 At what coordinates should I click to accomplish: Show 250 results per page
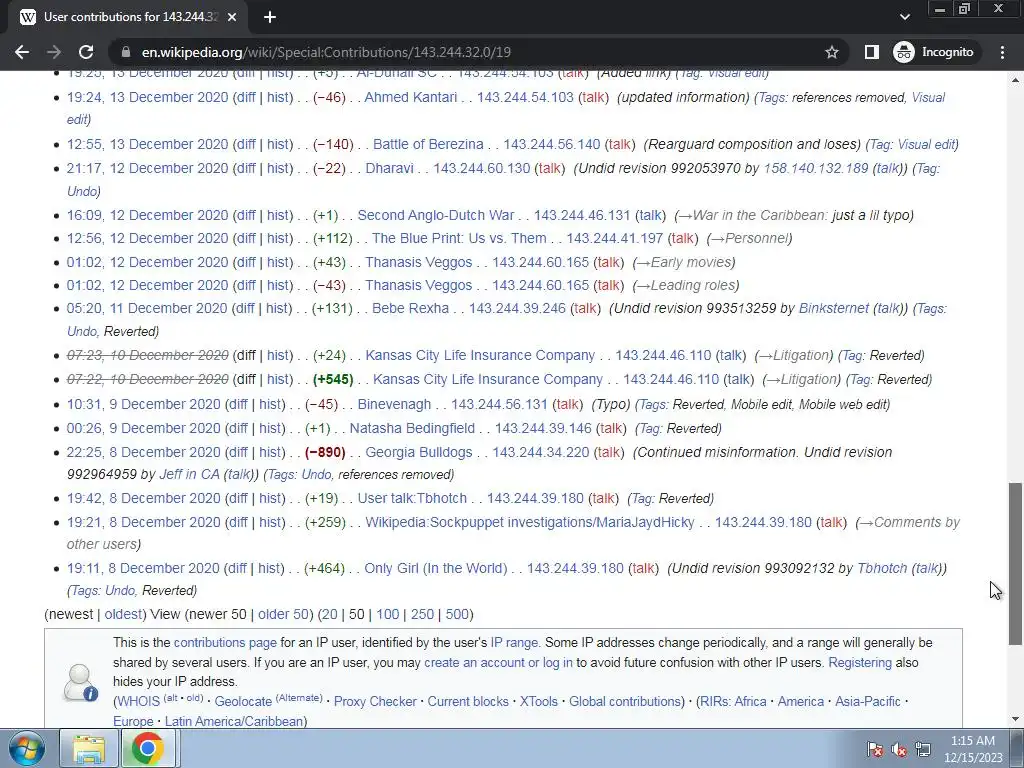(422, 615)
